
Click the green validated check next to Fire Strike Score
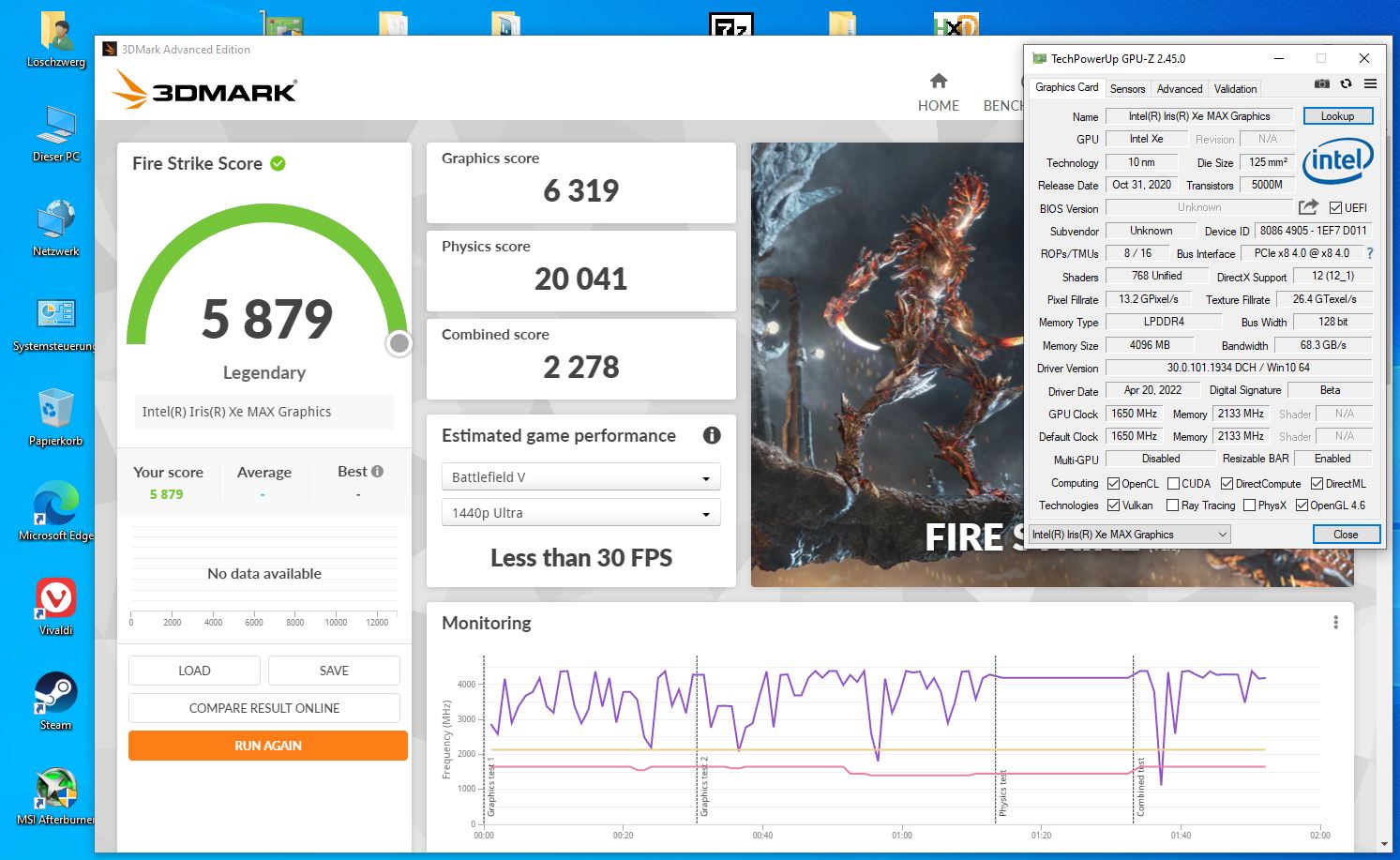tap(278, 163)
